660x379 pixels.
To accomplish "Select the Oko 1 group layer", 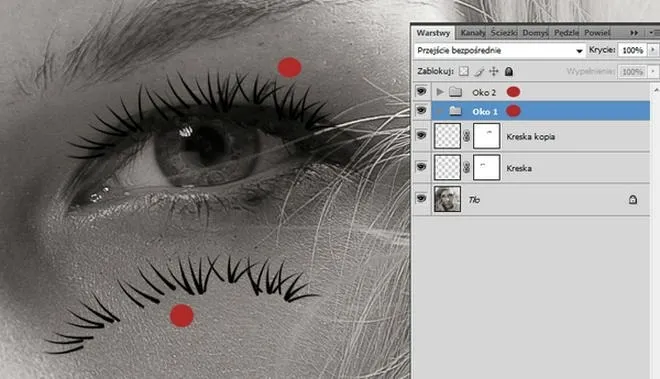I will pos(540,111).
